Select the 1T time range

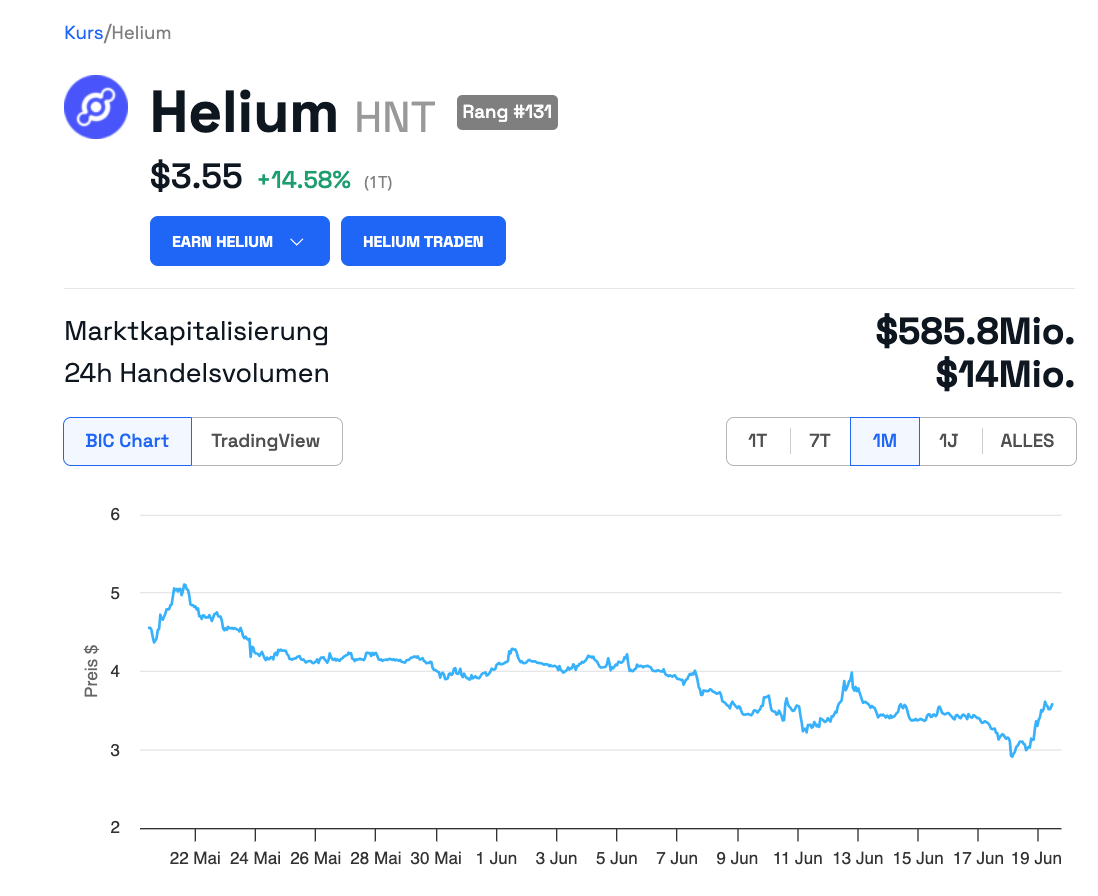758,441
